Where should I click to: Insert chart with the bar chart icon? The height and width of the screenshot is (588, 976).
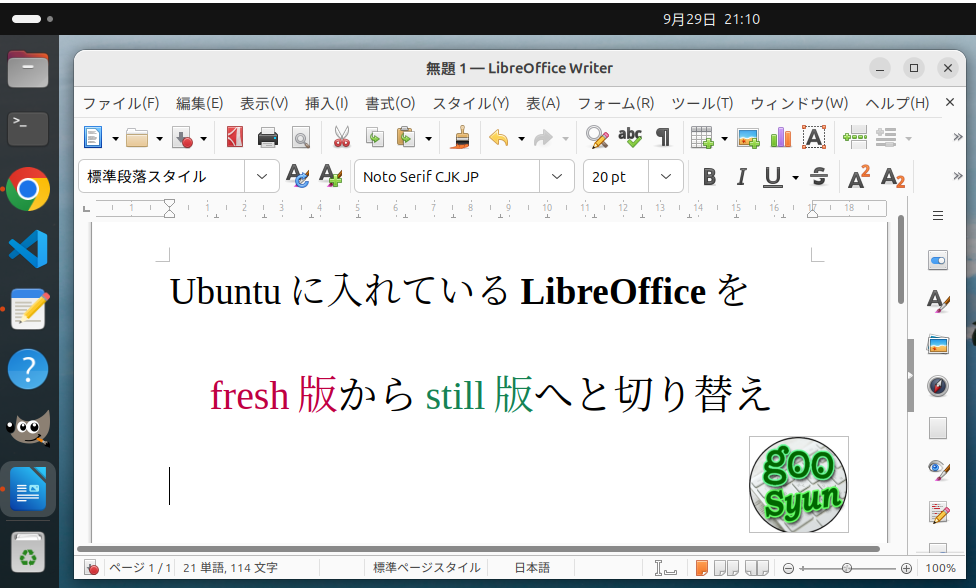[x=781, y=138]
